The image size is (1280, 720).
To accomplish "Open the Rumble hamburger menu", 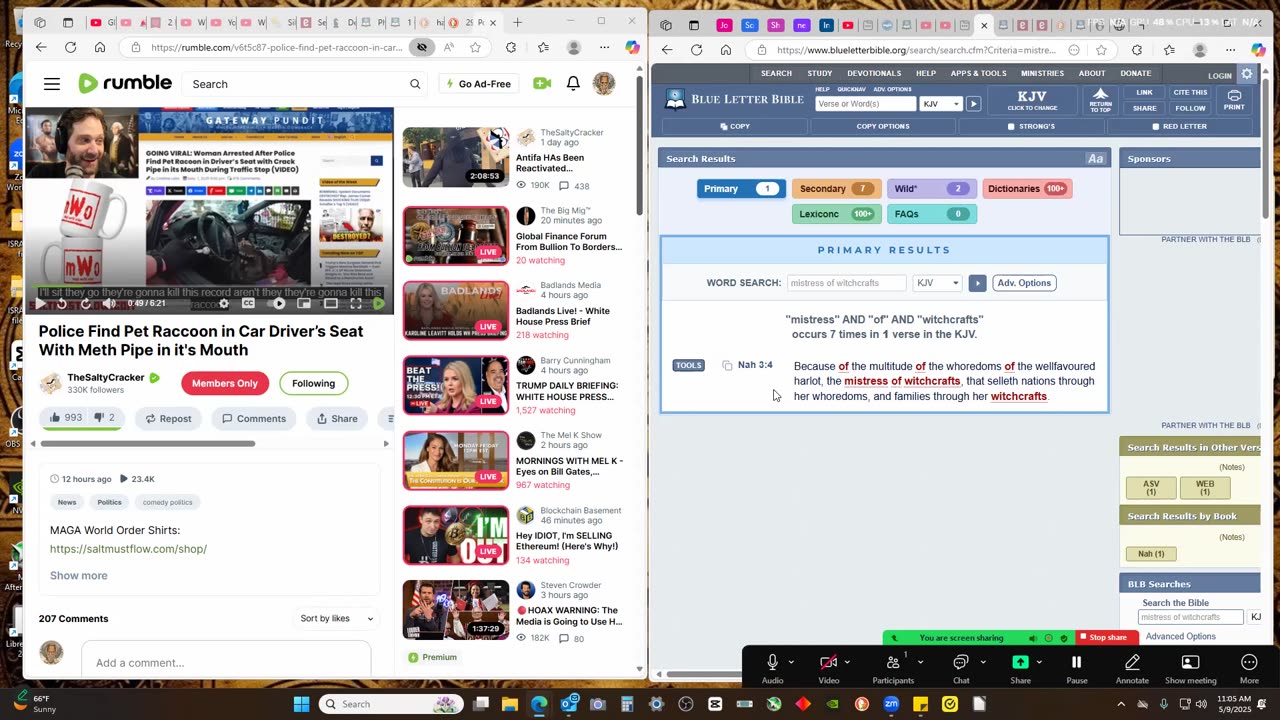I will click(52, 84).
